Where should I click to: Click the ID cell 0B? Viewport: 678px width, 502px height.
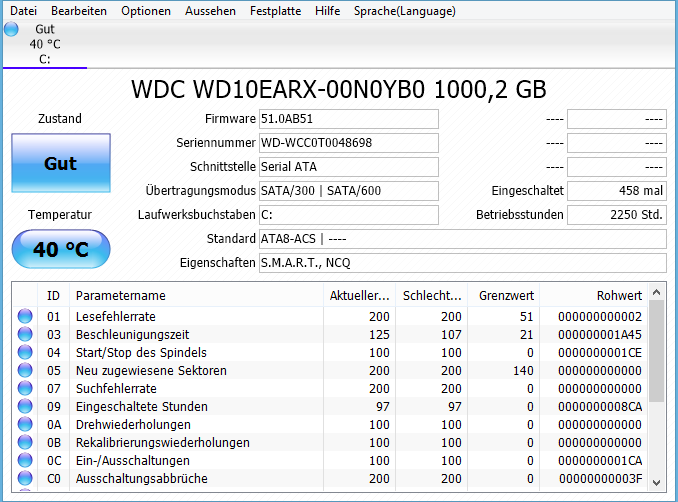click(x=54, y=443)
